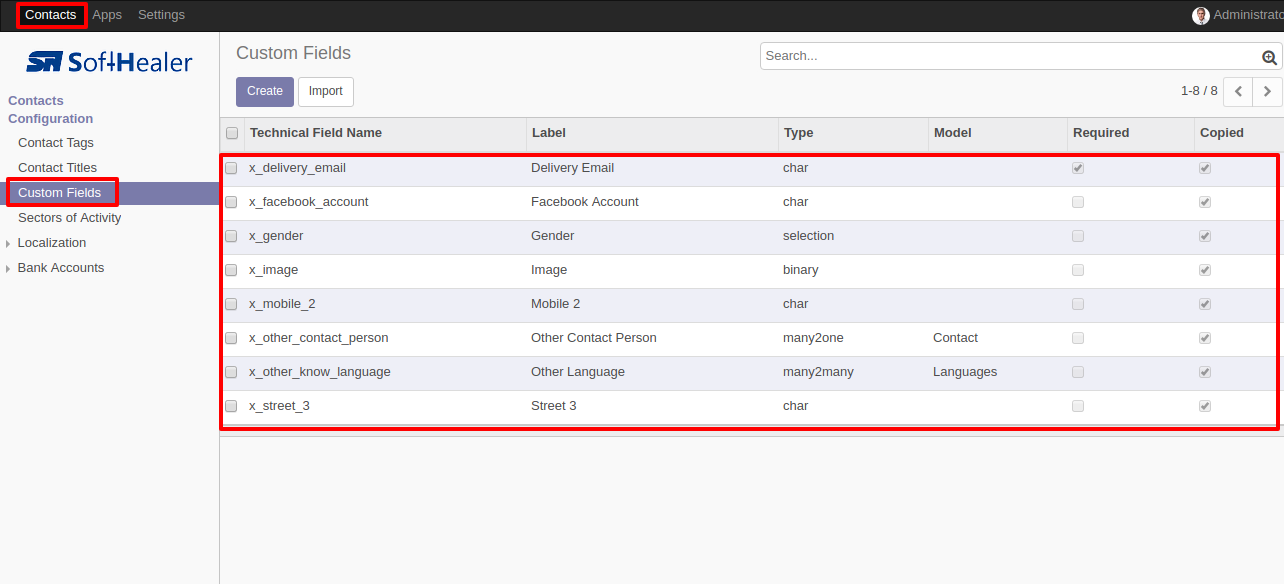The image size is (1284, 584).
Task: Click the search magnifier icon
Action: tap(1269, 57)
